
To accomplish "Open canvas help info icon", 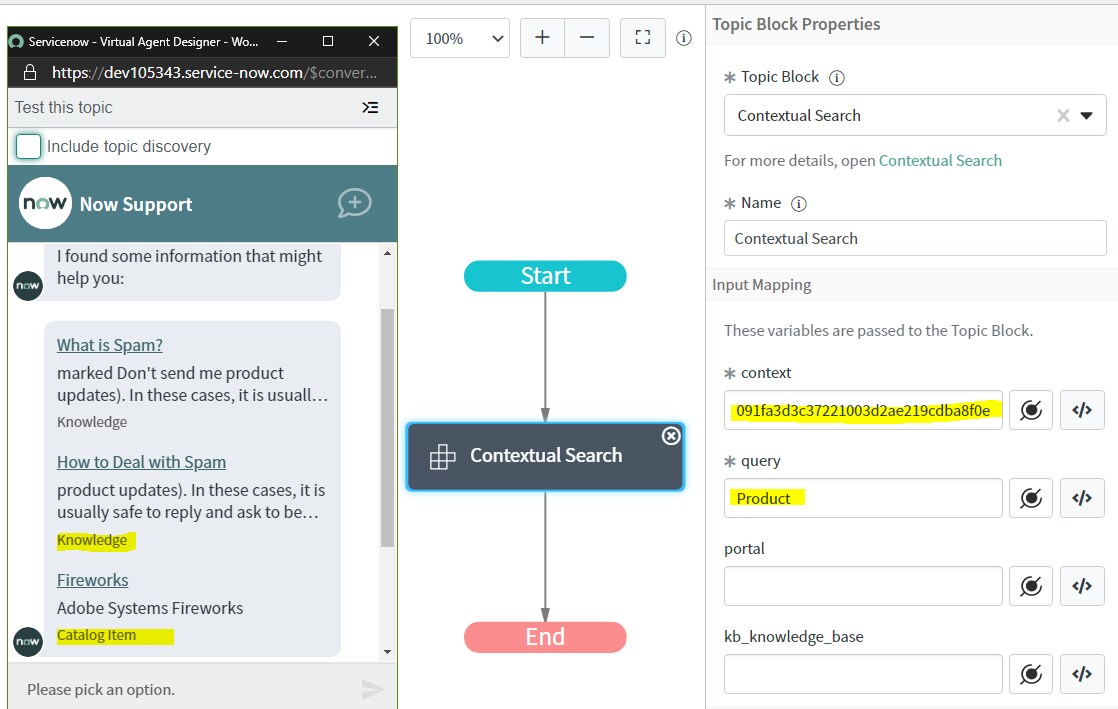I will (x=684, y=38).
